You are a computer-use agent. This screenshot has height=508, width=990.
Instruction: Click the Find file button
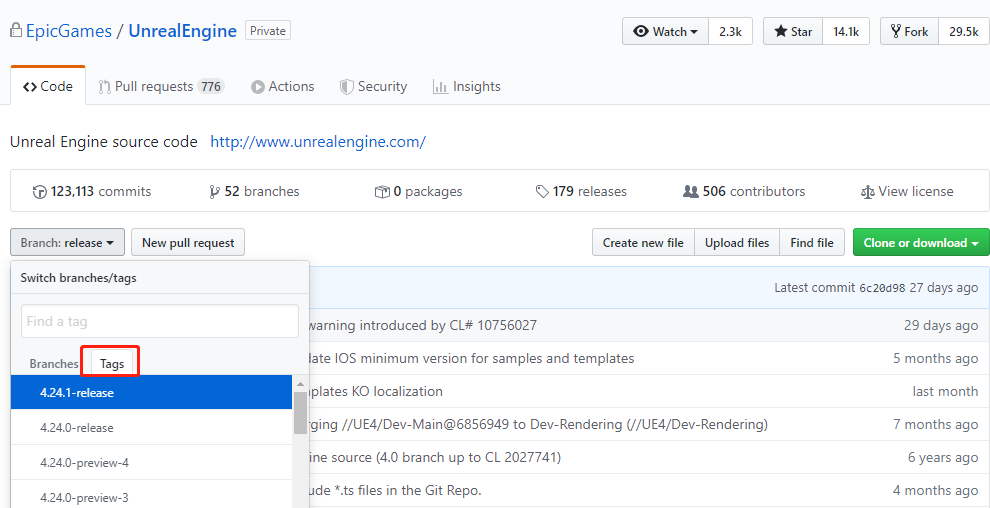tap(812, 242)
